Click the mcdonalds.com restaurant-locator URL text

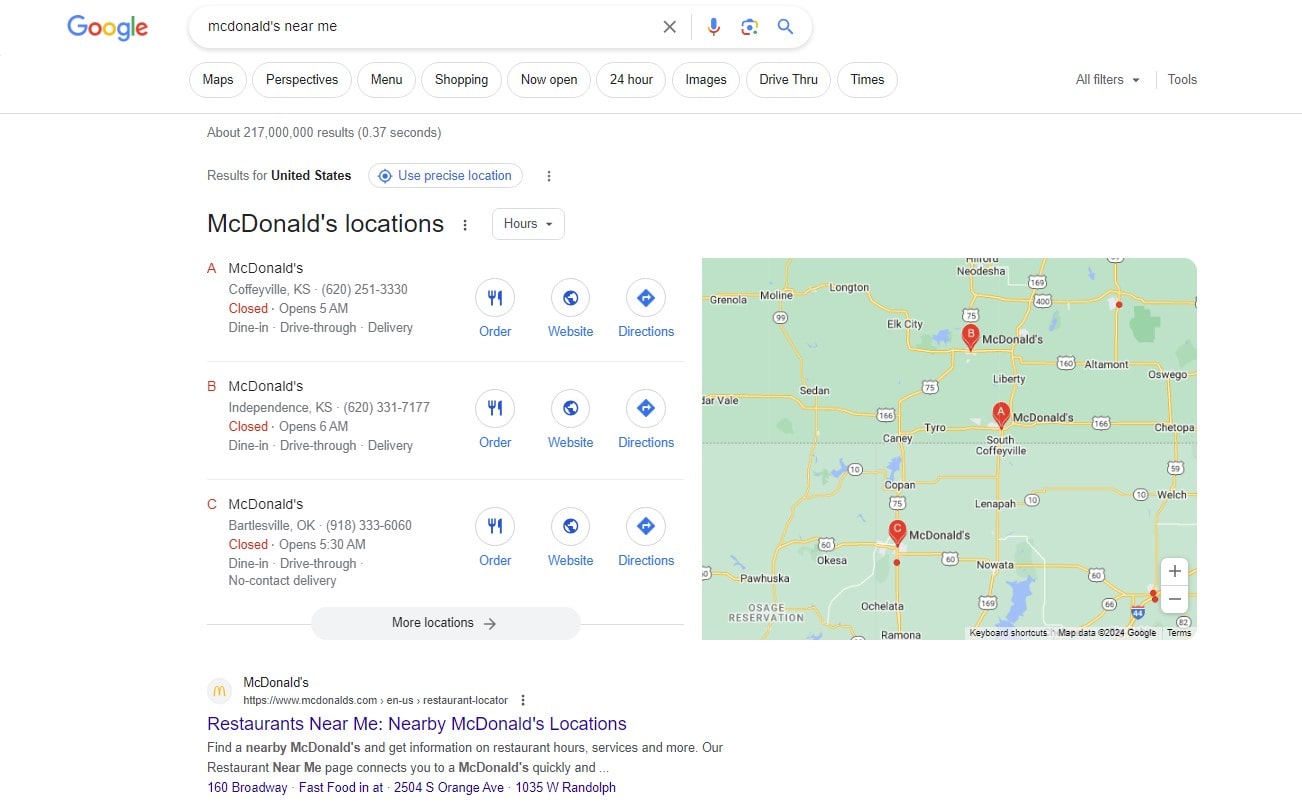[375, 700]
